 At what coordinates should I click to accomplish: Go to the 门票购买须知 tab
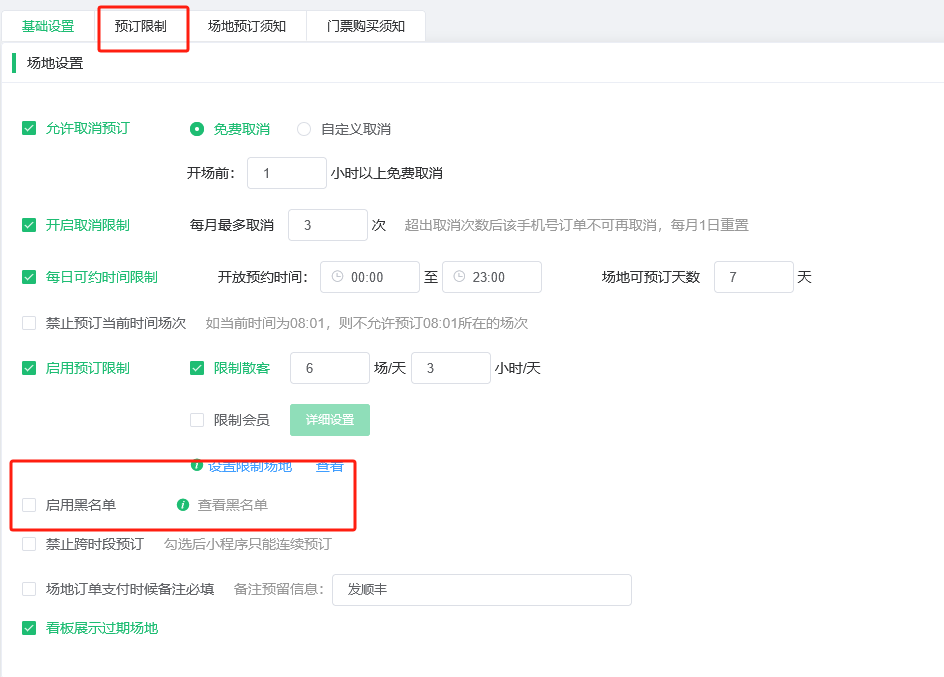[x=366, y=26]
